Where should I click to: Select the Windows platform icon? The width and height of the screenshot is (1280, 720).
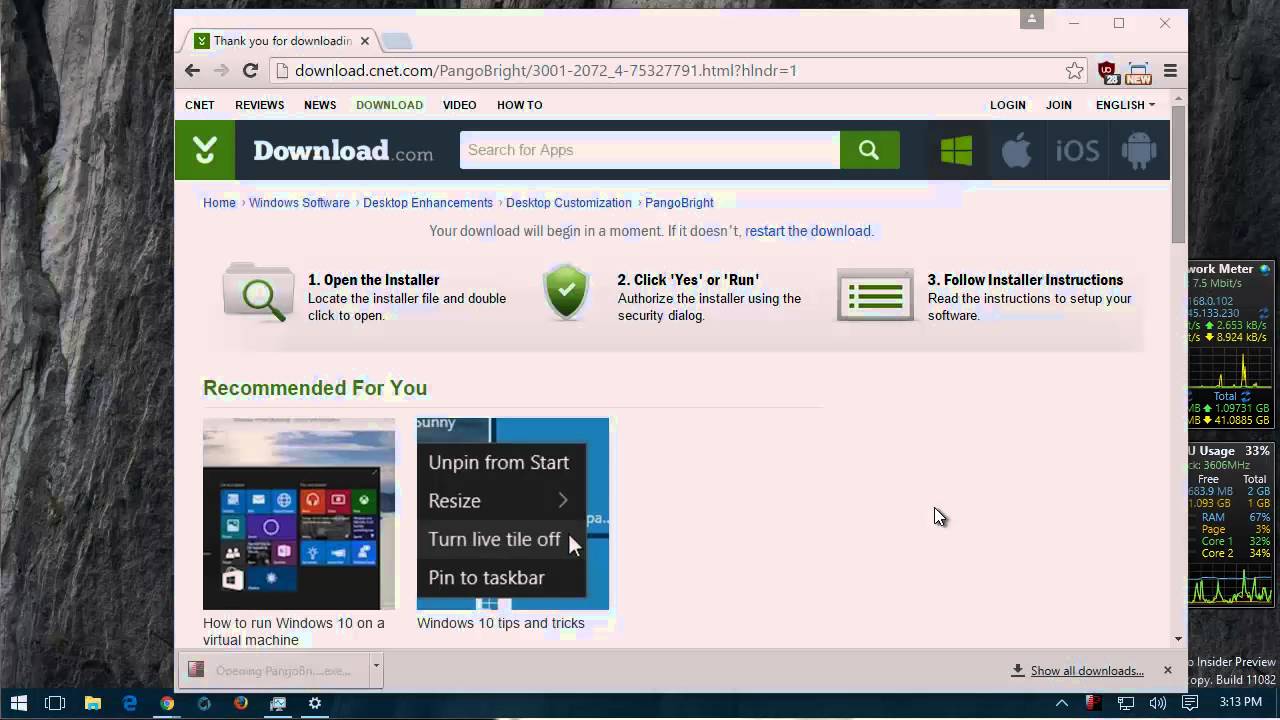956,150
